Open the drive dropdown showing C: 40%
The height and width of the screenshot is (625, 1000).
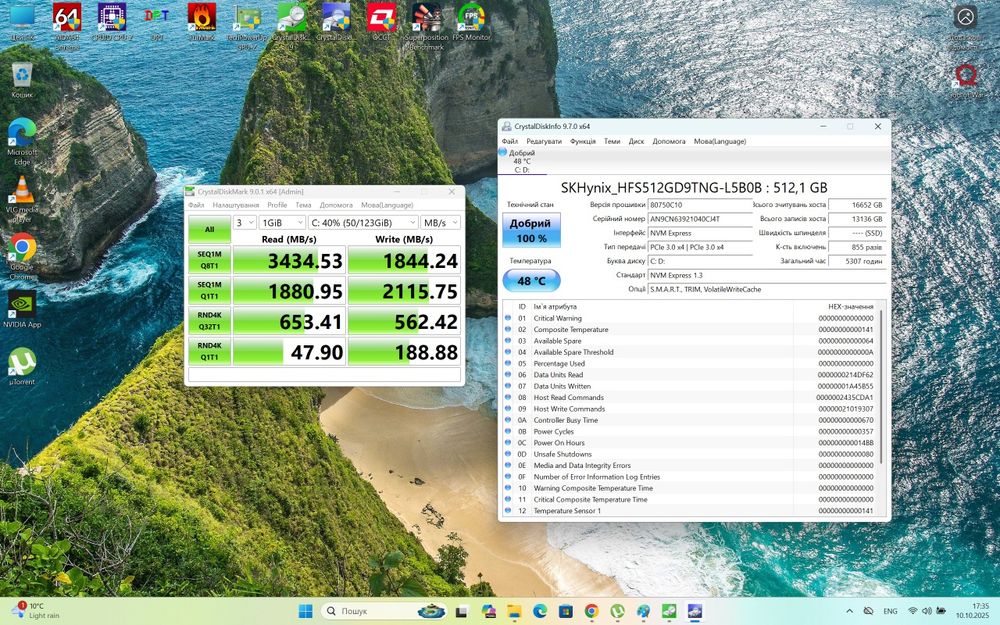pyautogui.click(x=363, y=223)
